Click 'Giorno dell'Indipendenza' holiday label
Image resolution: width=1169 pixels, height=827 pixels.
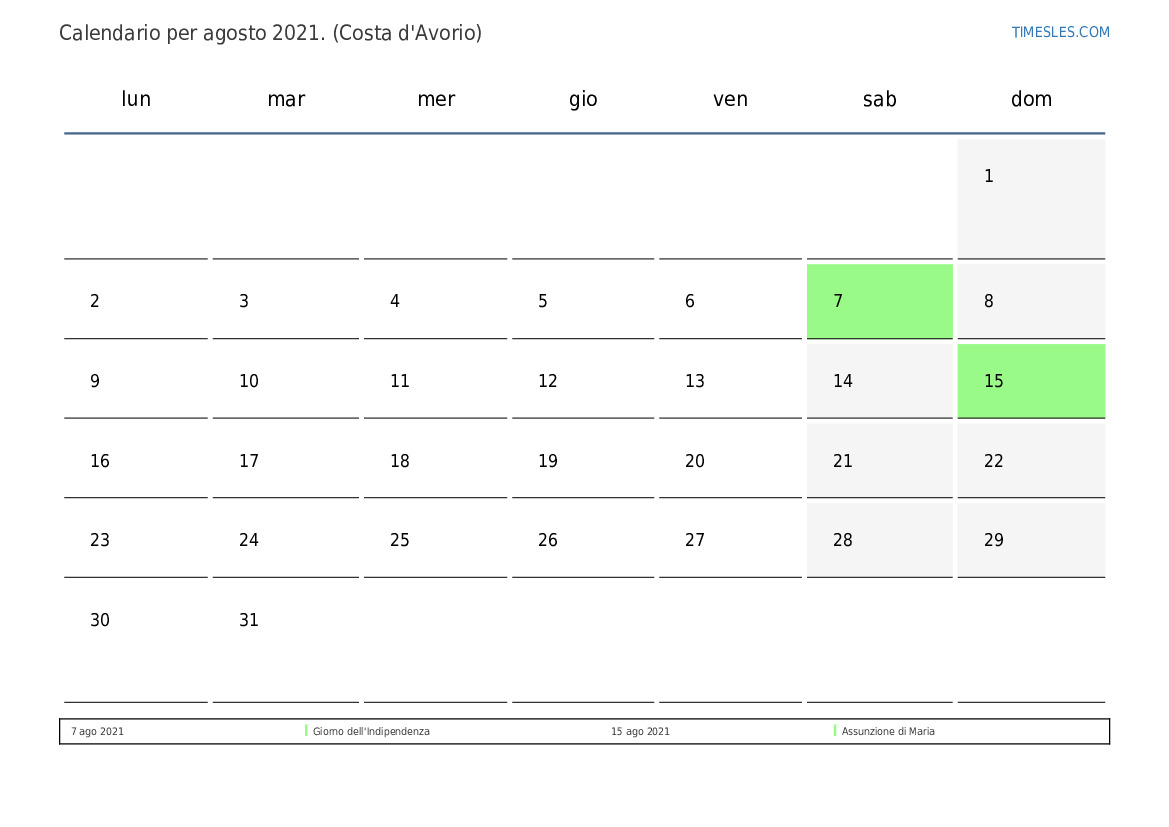[371, 732]
